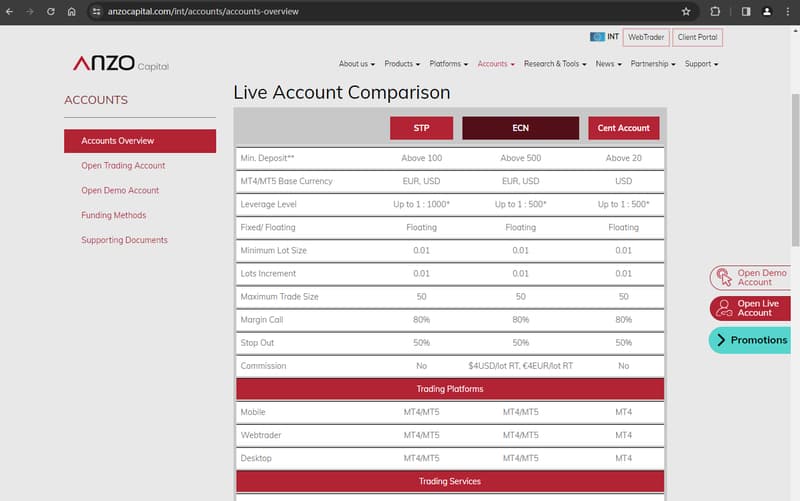Click the 'Above 500' ECN deposit cell
This screenshot has width=800, height=501.
point(520,158)
